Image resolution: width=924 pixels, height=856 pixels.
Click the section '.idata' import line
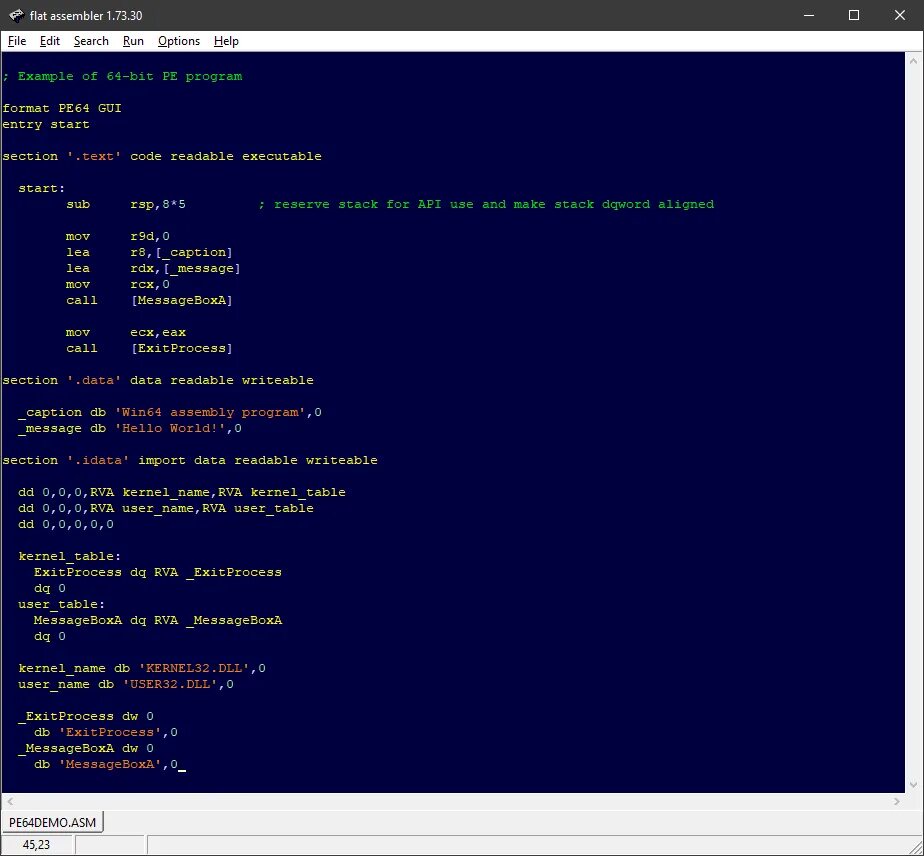(x=190, y=460)
